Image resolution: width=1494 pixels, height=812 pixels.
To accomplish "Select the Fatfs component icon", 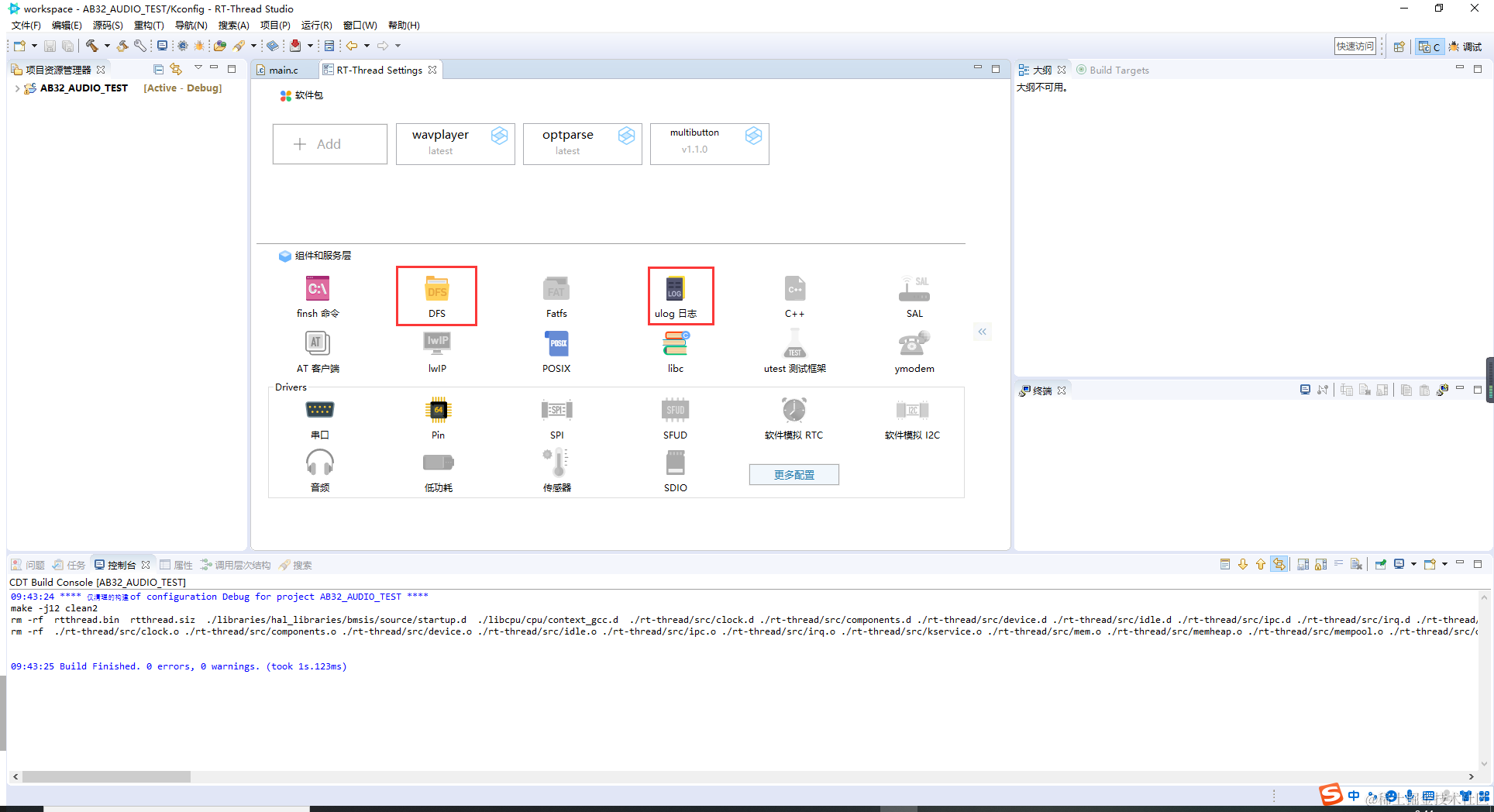I will tap(556, 289).
